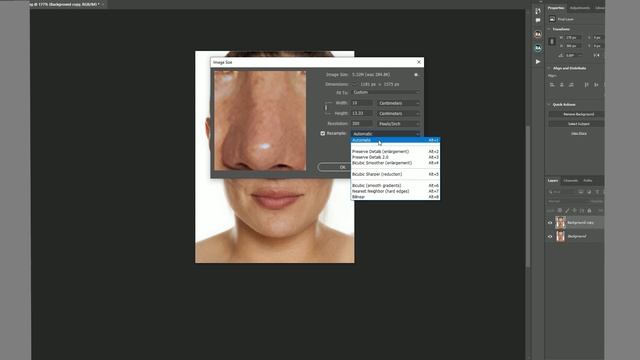Click the pixel layer filter icon in Layers

pyautogui.click(x=581, y=192)
